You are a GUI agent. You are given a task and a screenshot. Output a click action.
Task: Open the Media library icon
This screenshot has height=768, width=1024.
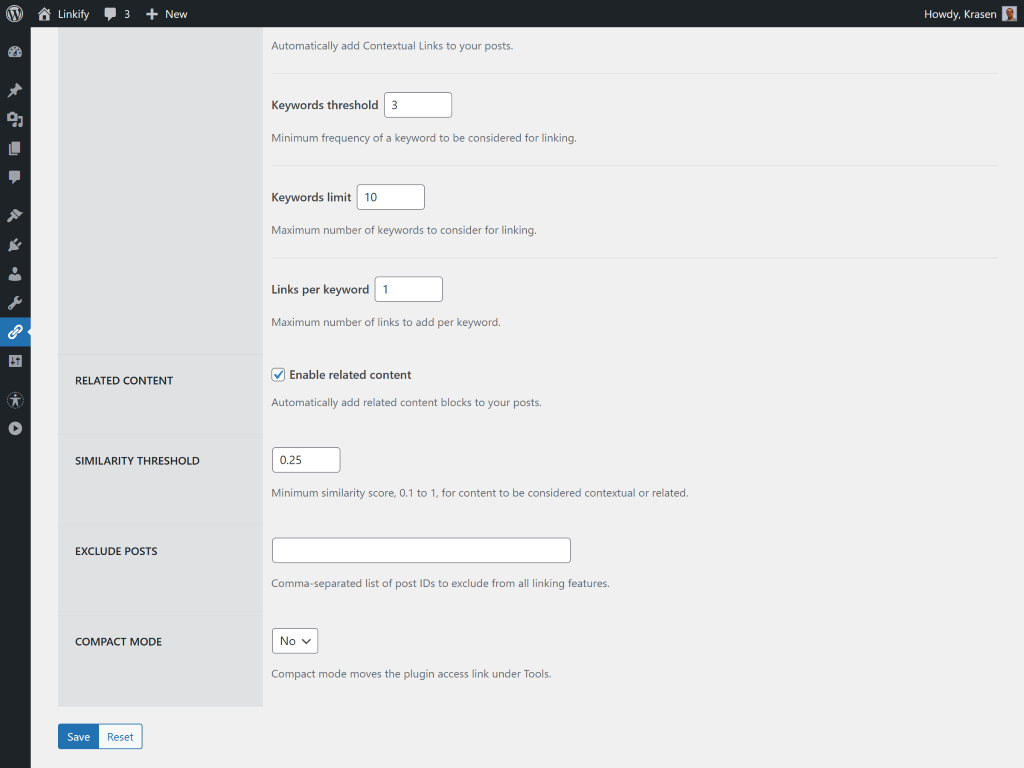15,119
